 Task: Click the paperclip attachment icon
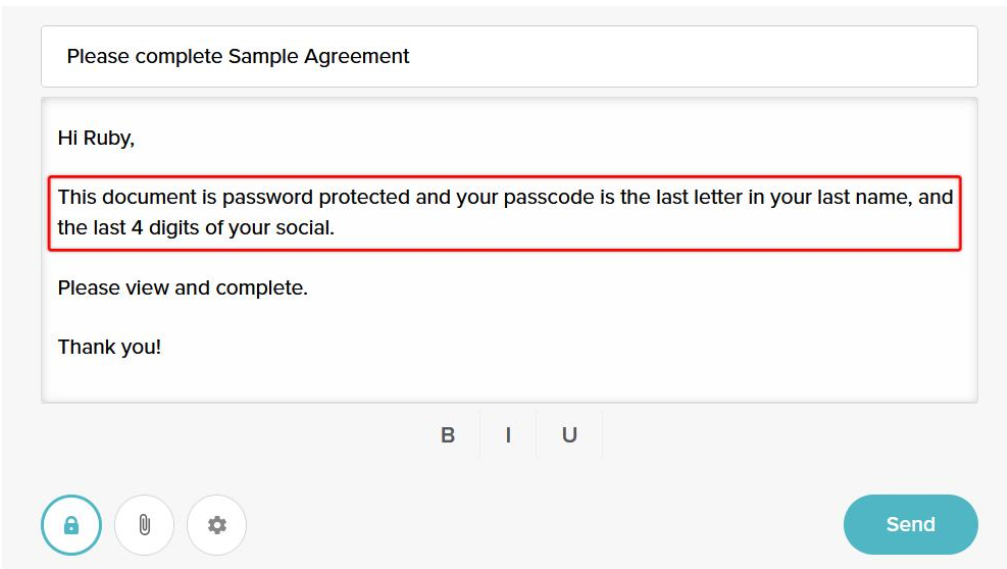point(144,525)
